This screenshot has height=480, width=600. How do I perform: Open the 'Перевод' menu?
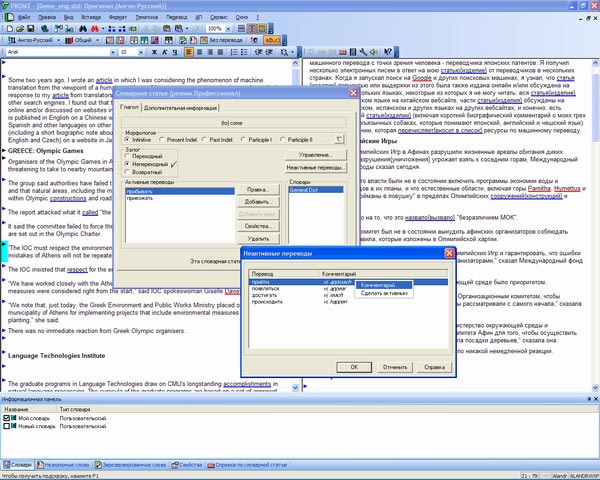point(176,17)
